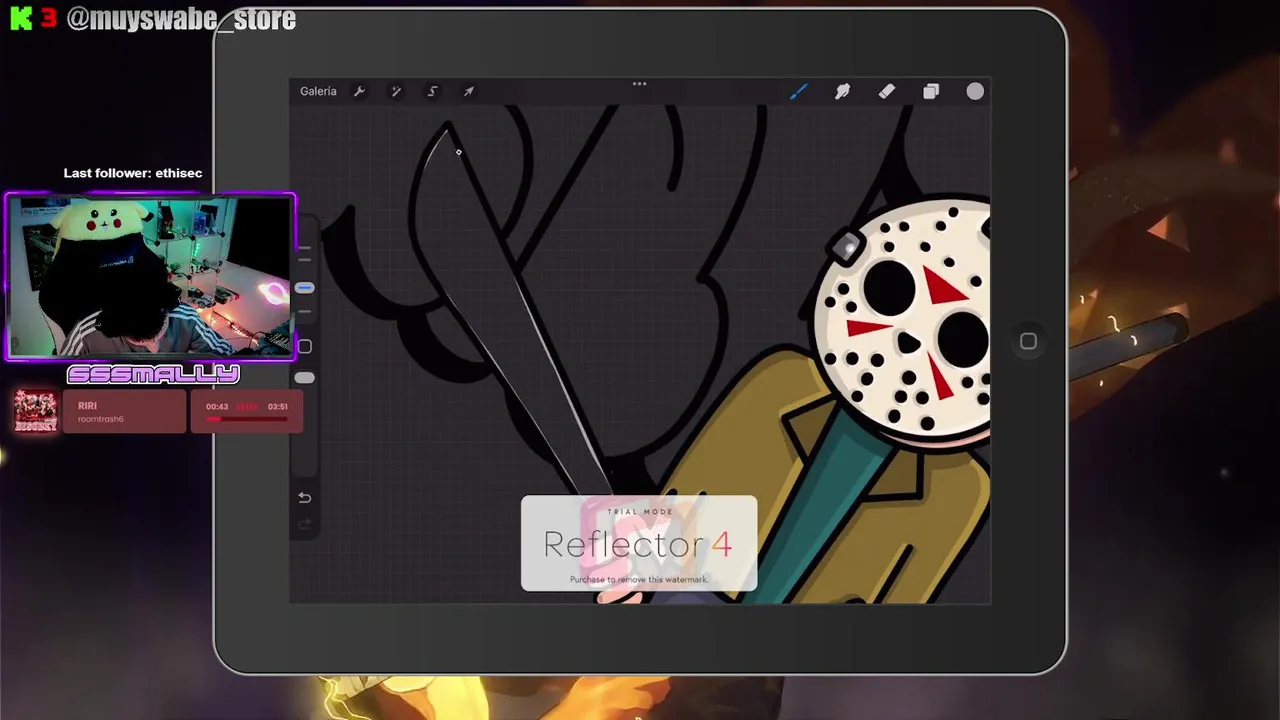This screenshot has width=1280, height=720.
Task: Click the brush size slider handle
Action: [x=304, y=288]
